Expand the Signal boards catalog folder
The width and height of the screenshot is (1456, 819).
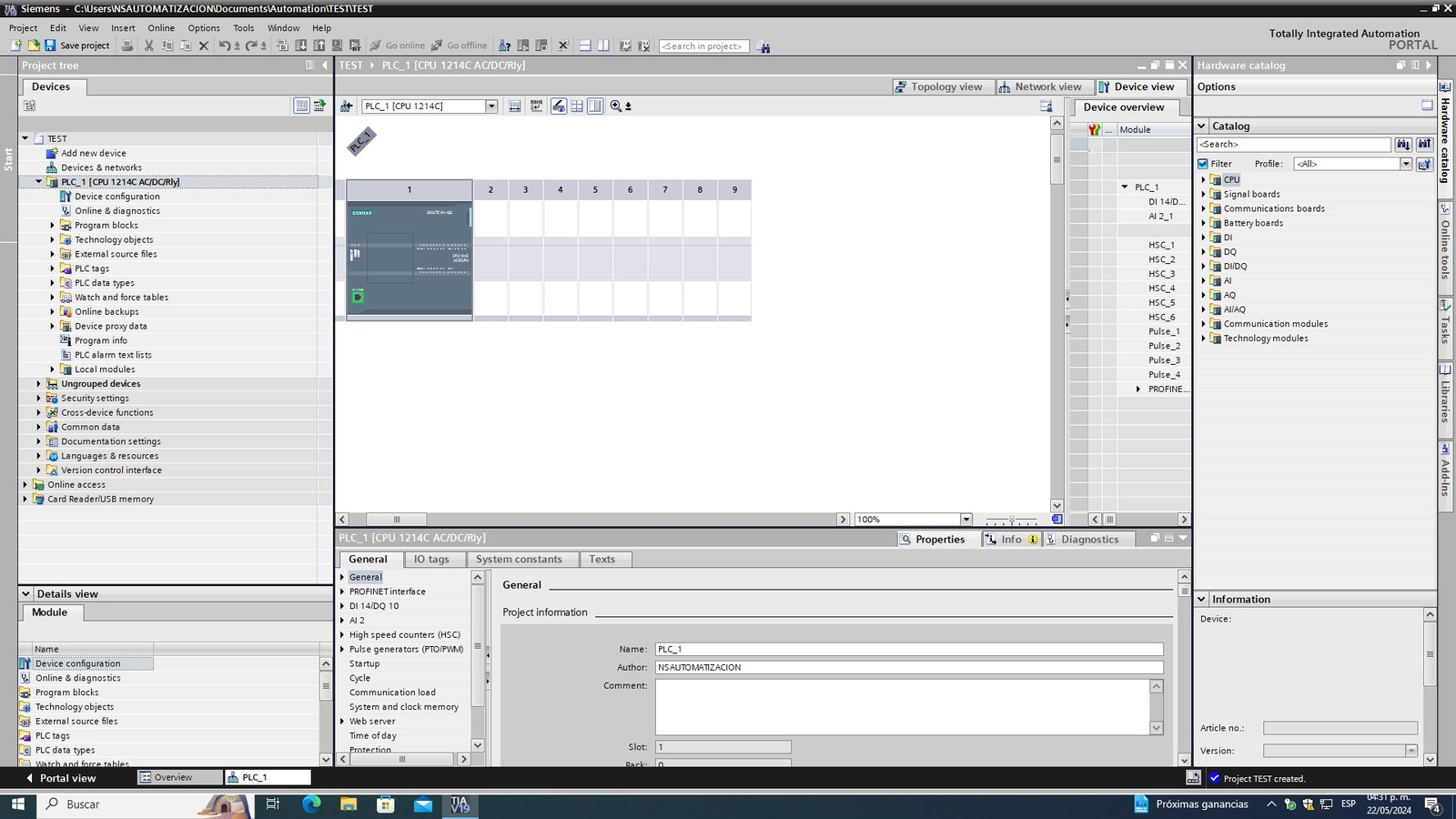click(1203, 195)
